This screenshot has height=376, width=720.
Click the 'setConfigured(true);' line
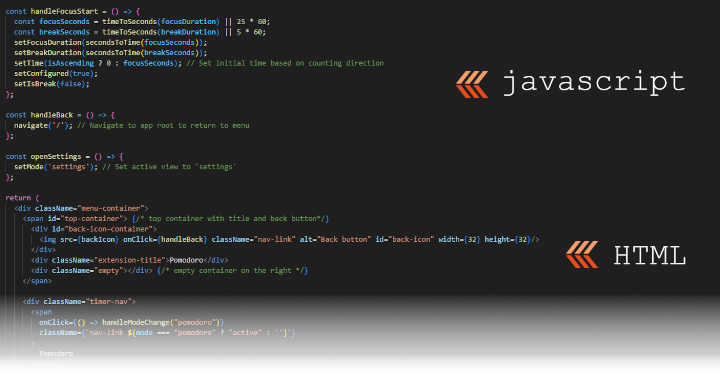point(56,73)
